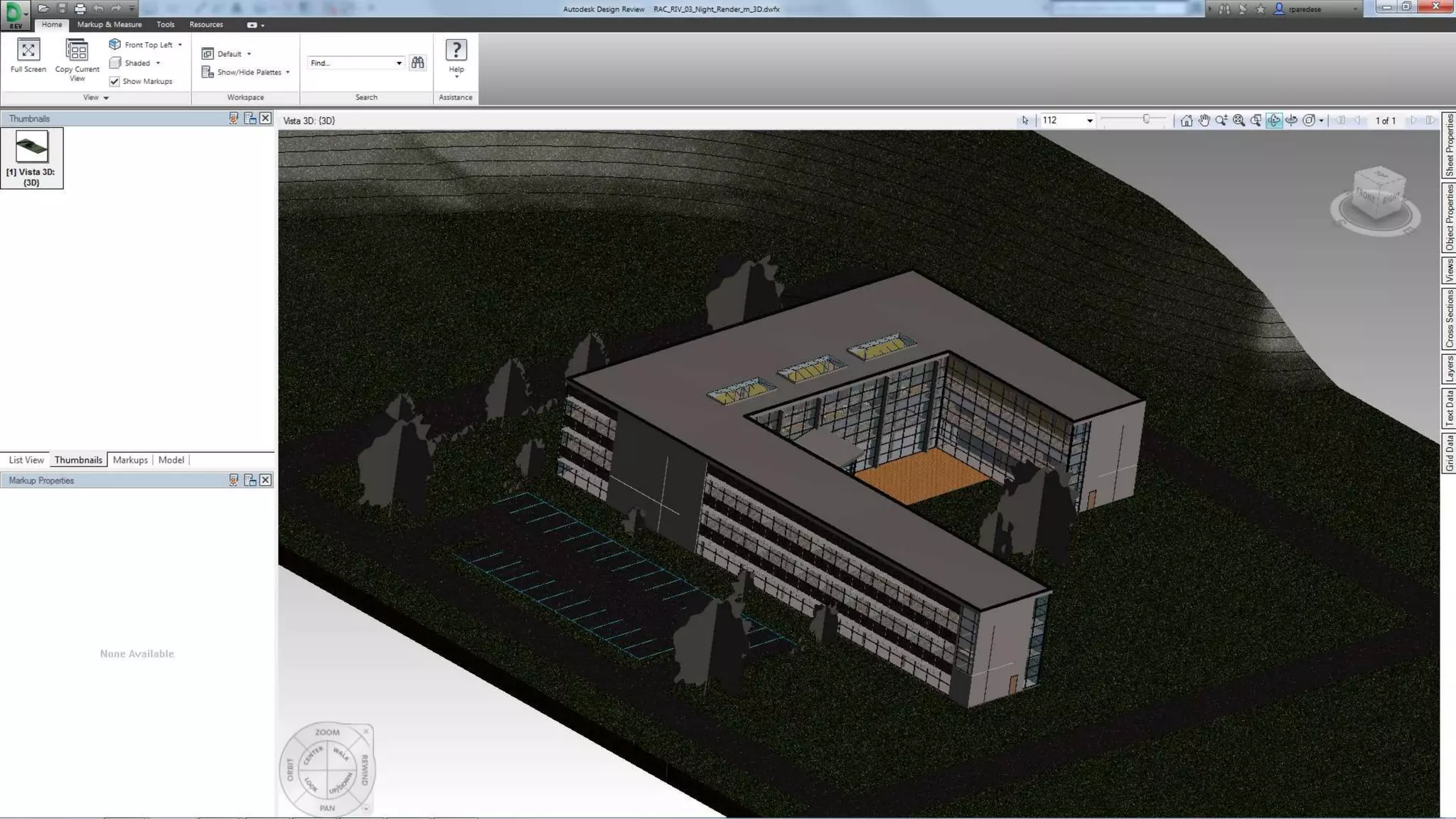Click the Full Screen icon
This screenshot has height=819, width=1456.
click(x=28, y=50)
